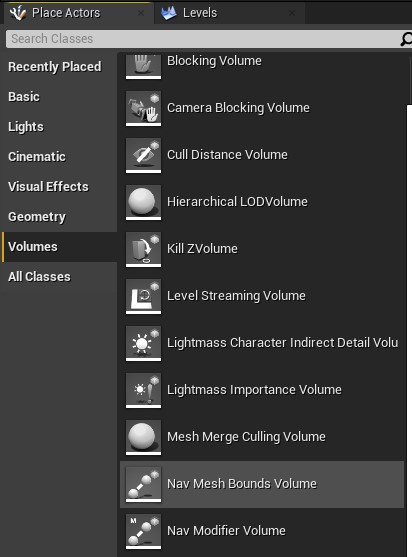Click the actor list vertical scrollbar

[x=409, y=330]
